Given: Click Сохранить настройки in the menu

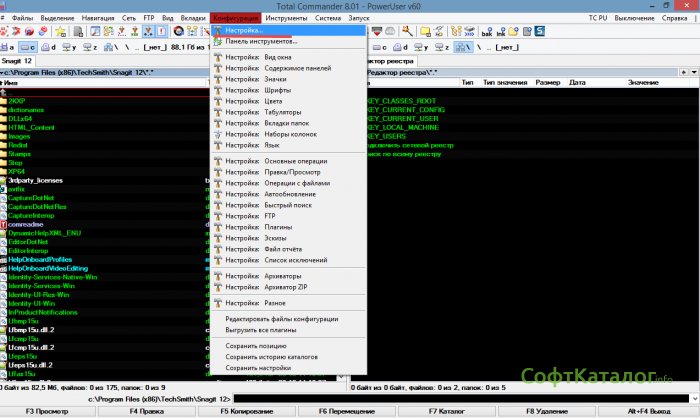Looking at the screenshot, I should pyautogui.click(x=258, y=368).
